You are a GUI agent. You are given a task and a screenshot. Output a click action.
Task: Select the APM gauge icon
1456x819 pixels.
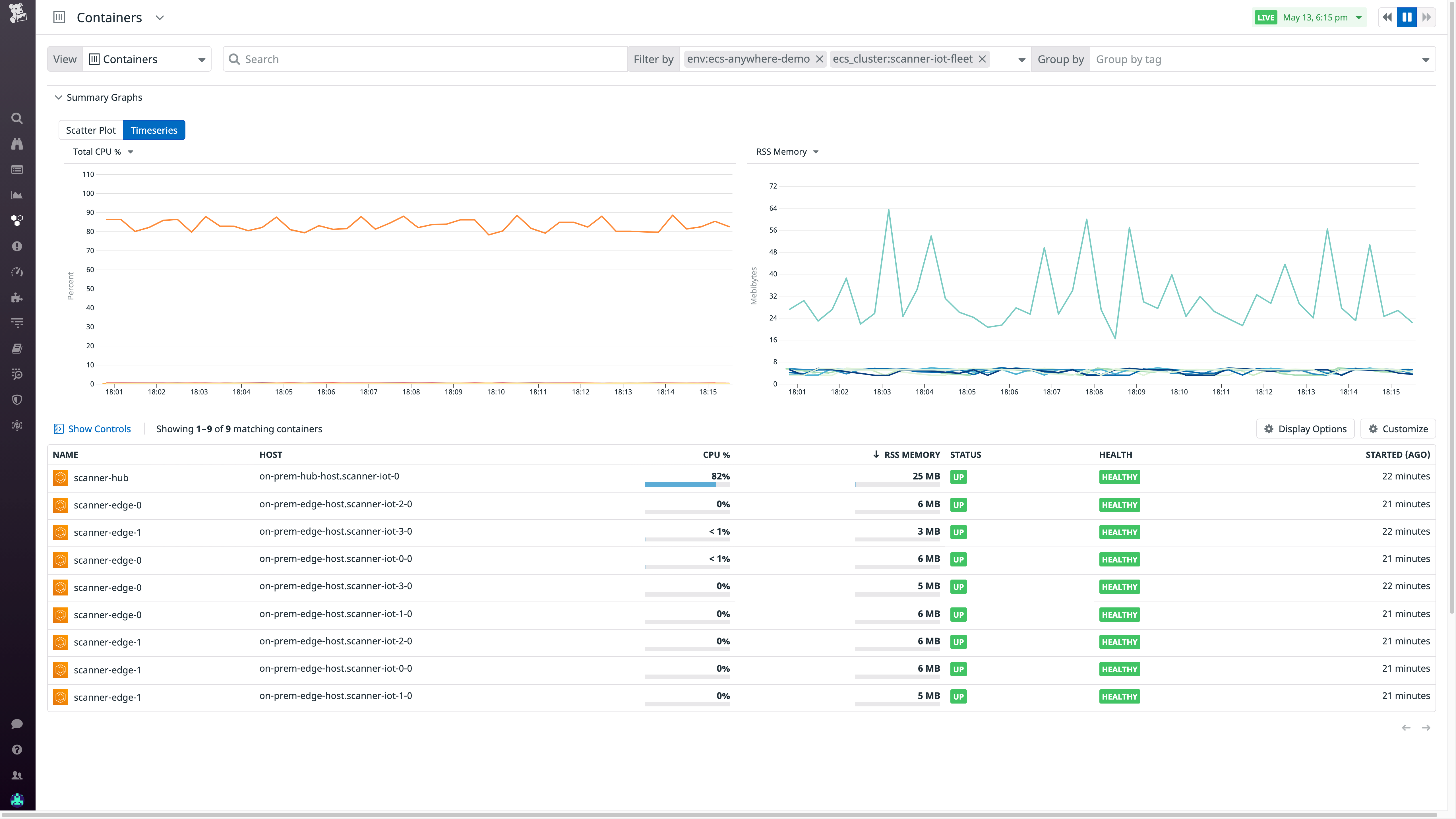click(17, 272)
